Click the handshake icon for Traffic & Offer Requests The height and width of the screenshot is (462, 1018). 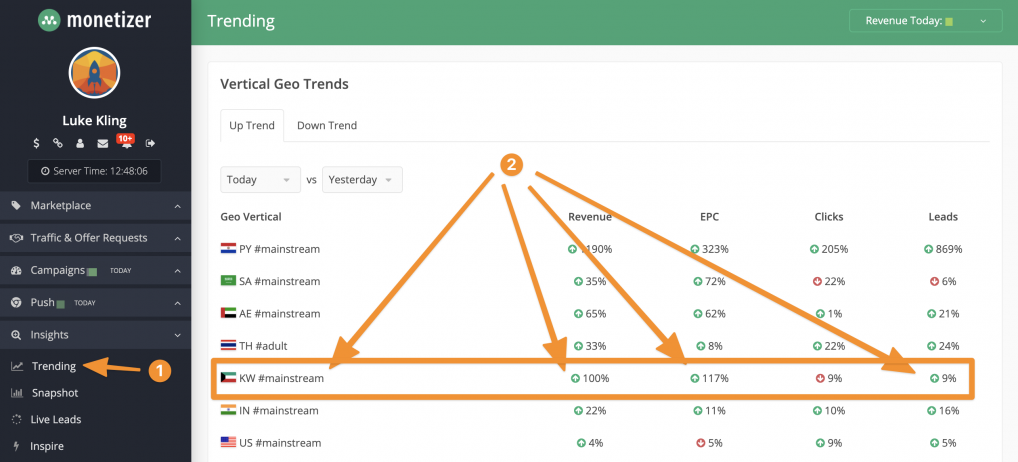tap(17, 238)
